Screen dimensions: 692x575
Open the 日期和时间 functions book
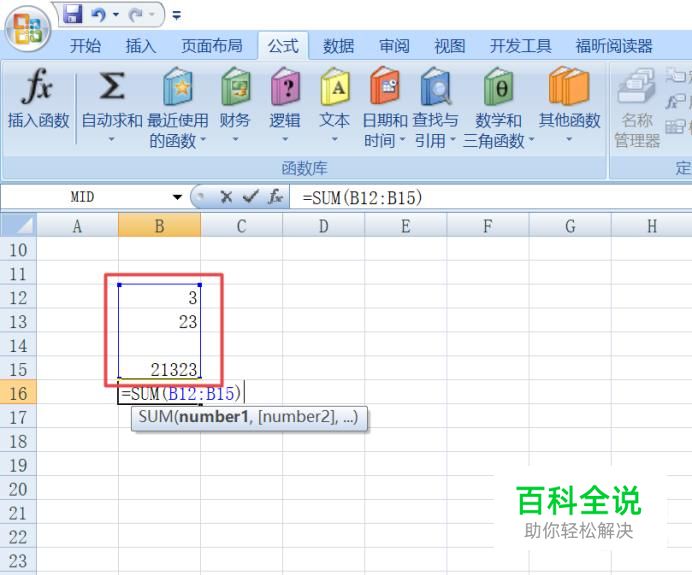(385, 86)
